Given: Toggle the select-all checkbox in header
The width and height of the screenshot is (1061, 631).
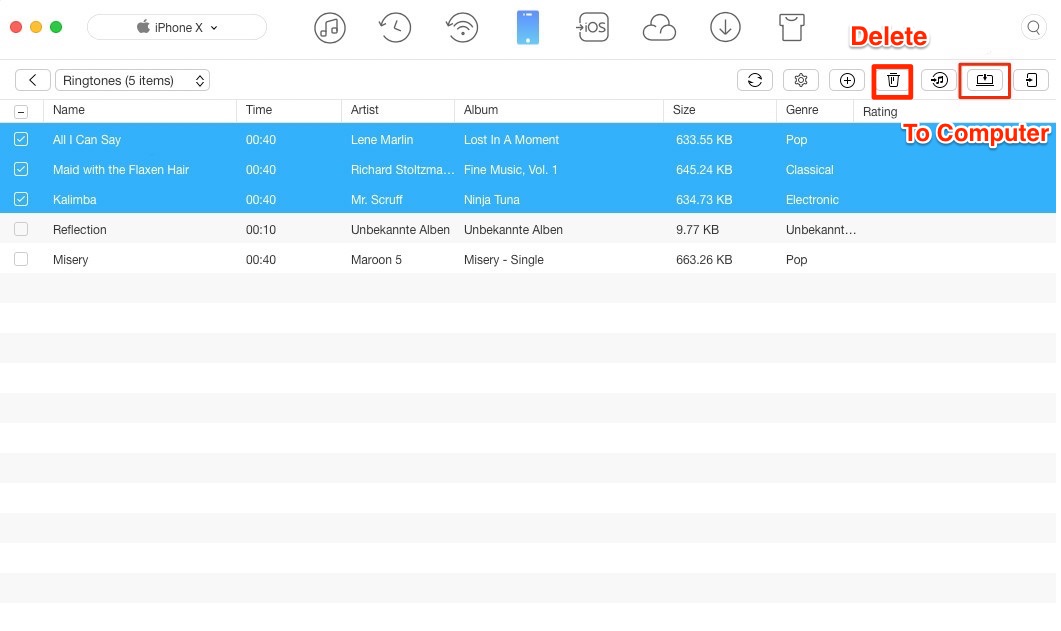Looking at the screenshot, I should click(21, 112).
